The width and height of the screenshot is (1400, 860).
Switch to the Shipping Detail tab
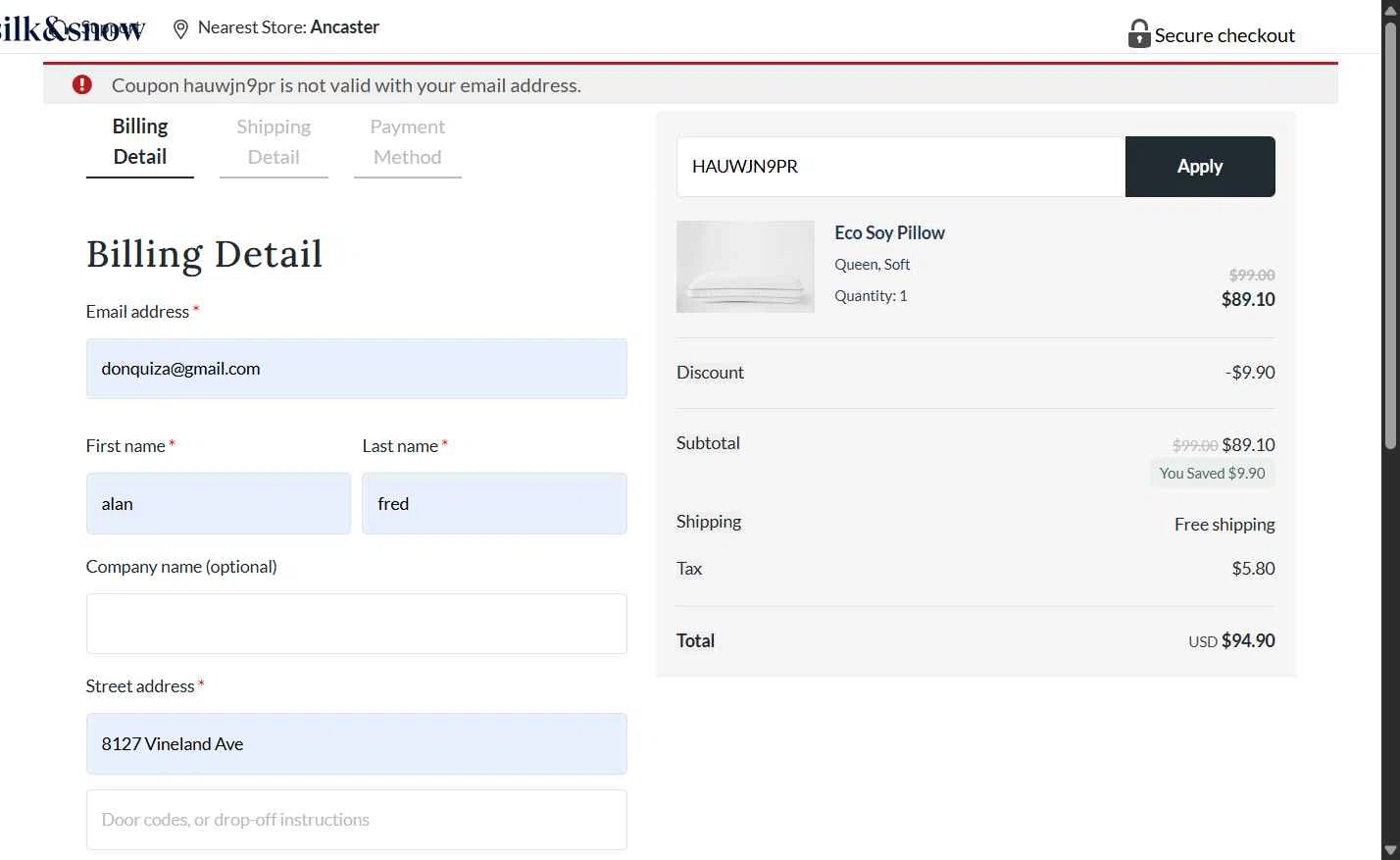(x=274, y=143)
